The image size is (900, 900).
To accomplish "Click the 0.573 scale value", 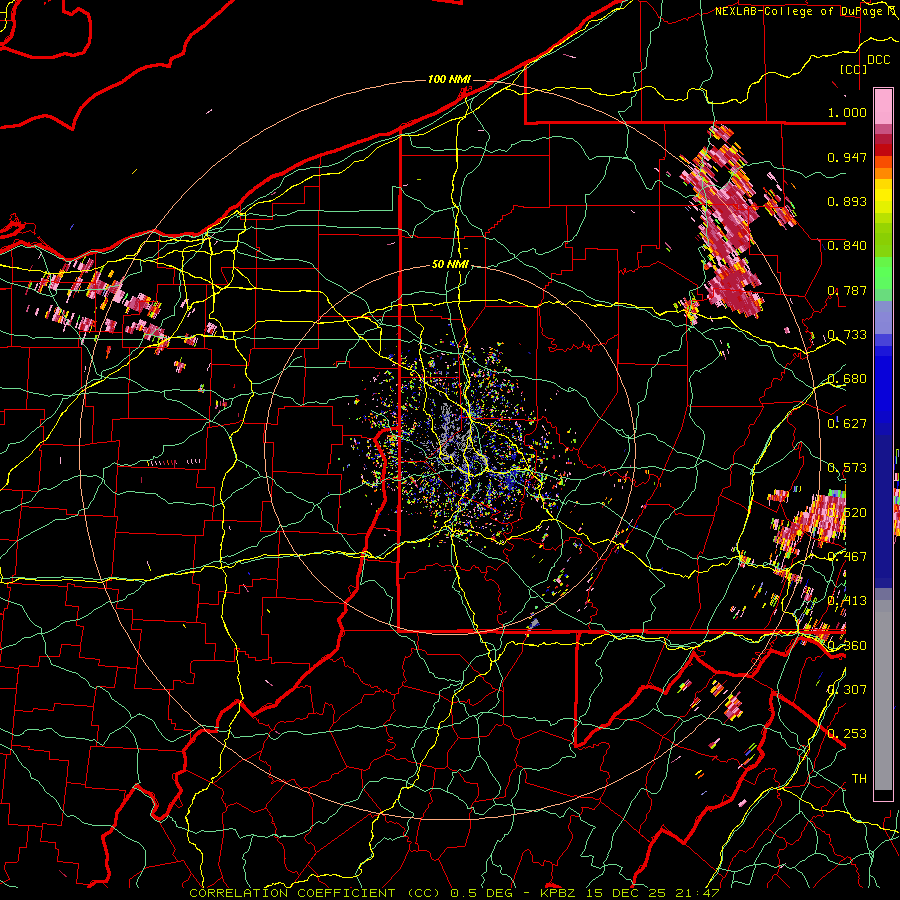I will click(x=847, y=468).
